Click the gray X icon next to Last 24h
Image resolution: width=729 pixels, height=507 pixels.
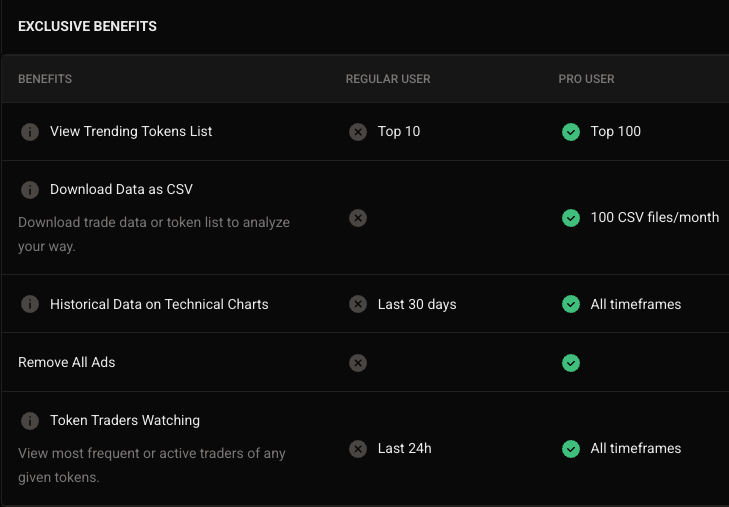[x=358, y=449]
